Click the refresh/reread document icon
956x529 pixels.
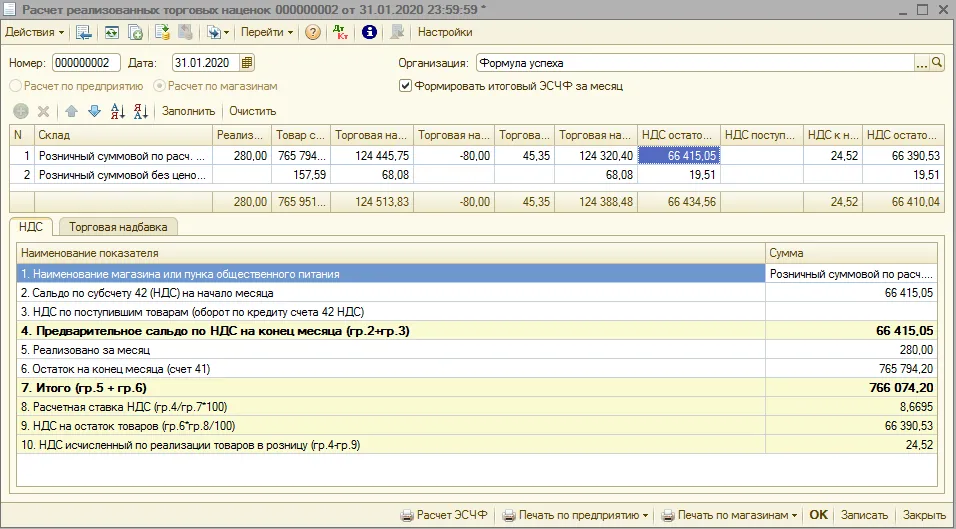[111, 32]
